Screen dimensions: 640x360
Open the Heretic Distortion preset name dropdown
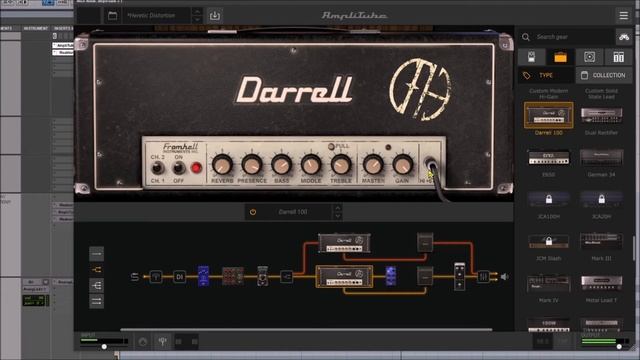click(x=156, y=16)
